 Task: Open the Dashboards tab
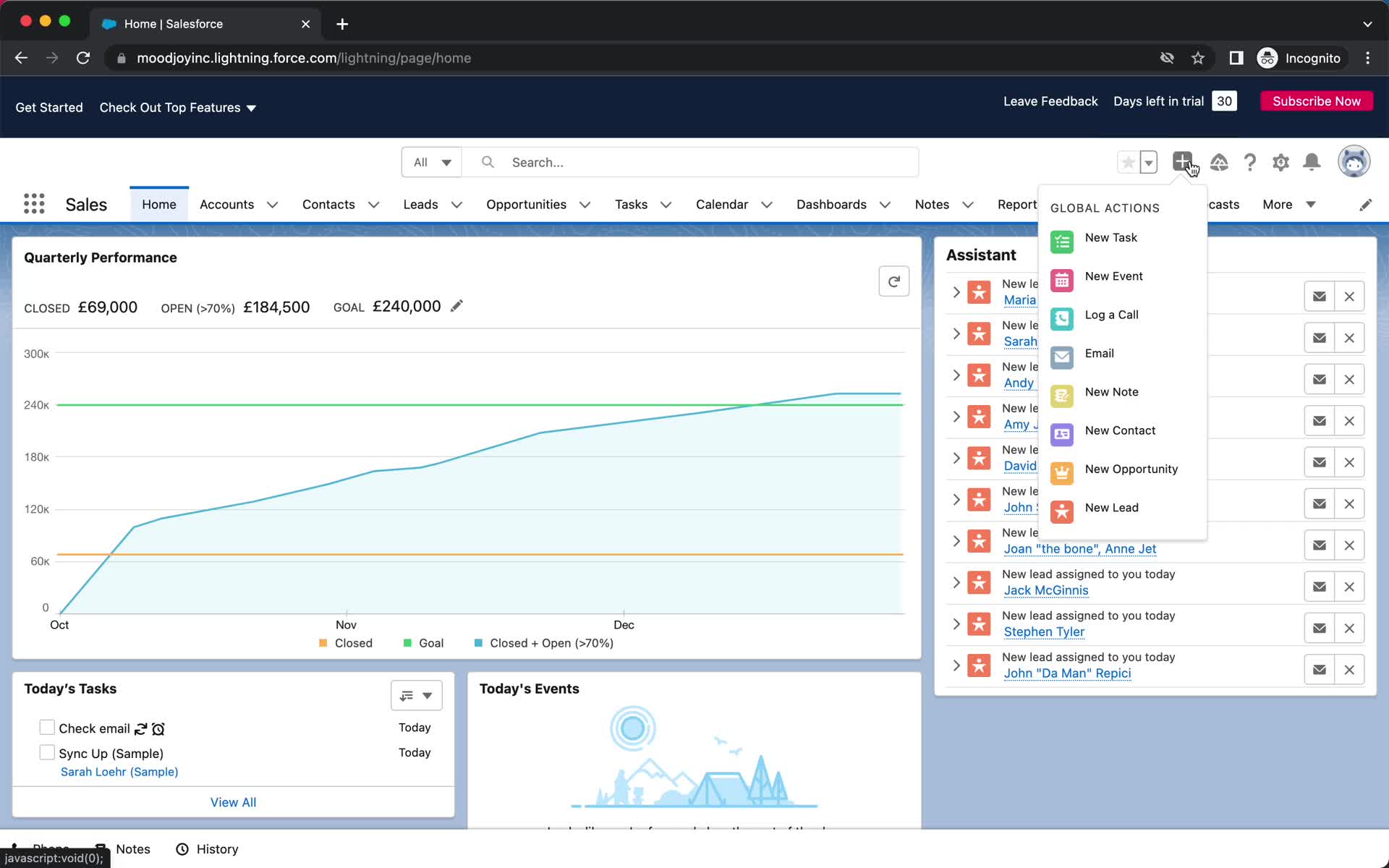[831, 205]
